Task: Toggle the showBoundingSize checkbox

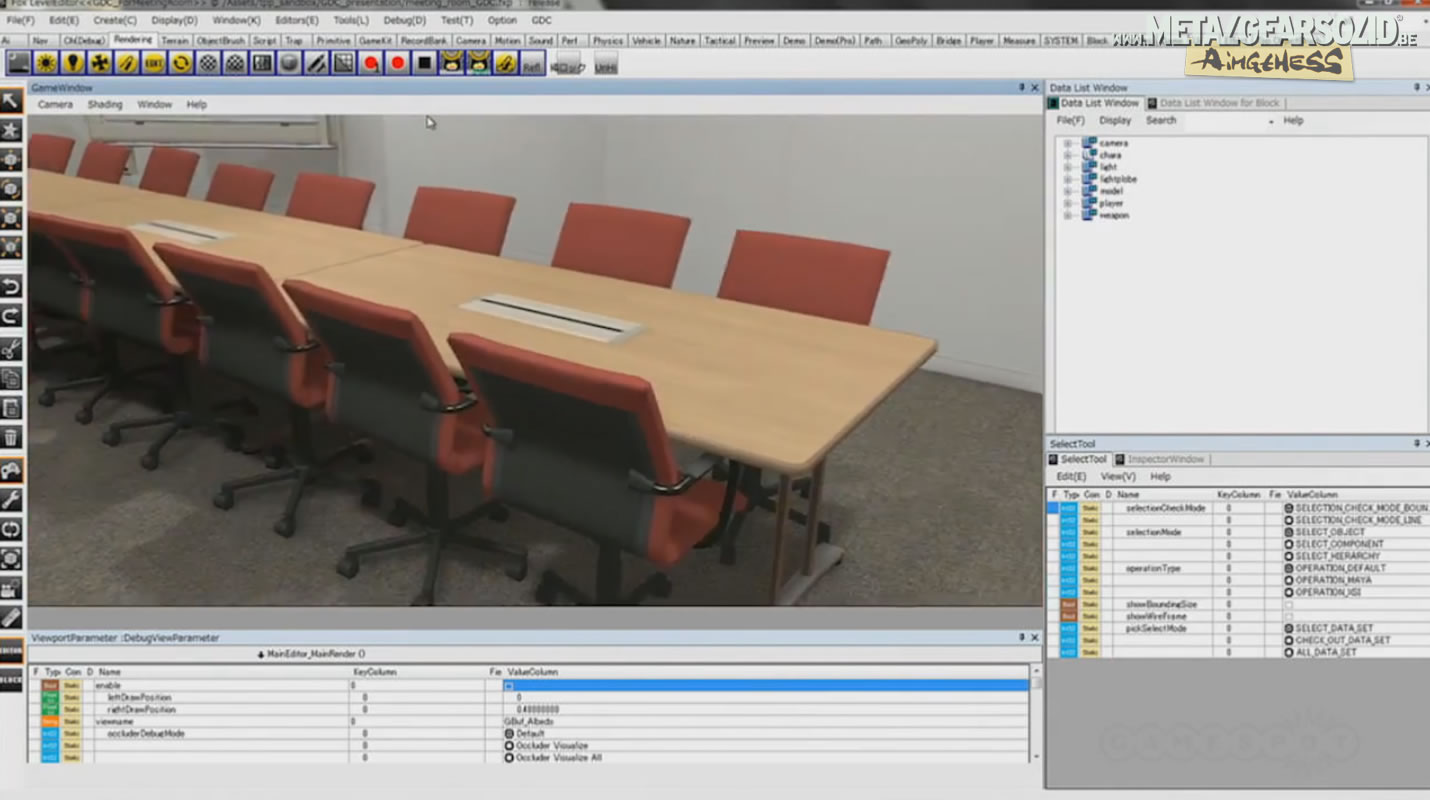Action: [x=1288, y=605]
